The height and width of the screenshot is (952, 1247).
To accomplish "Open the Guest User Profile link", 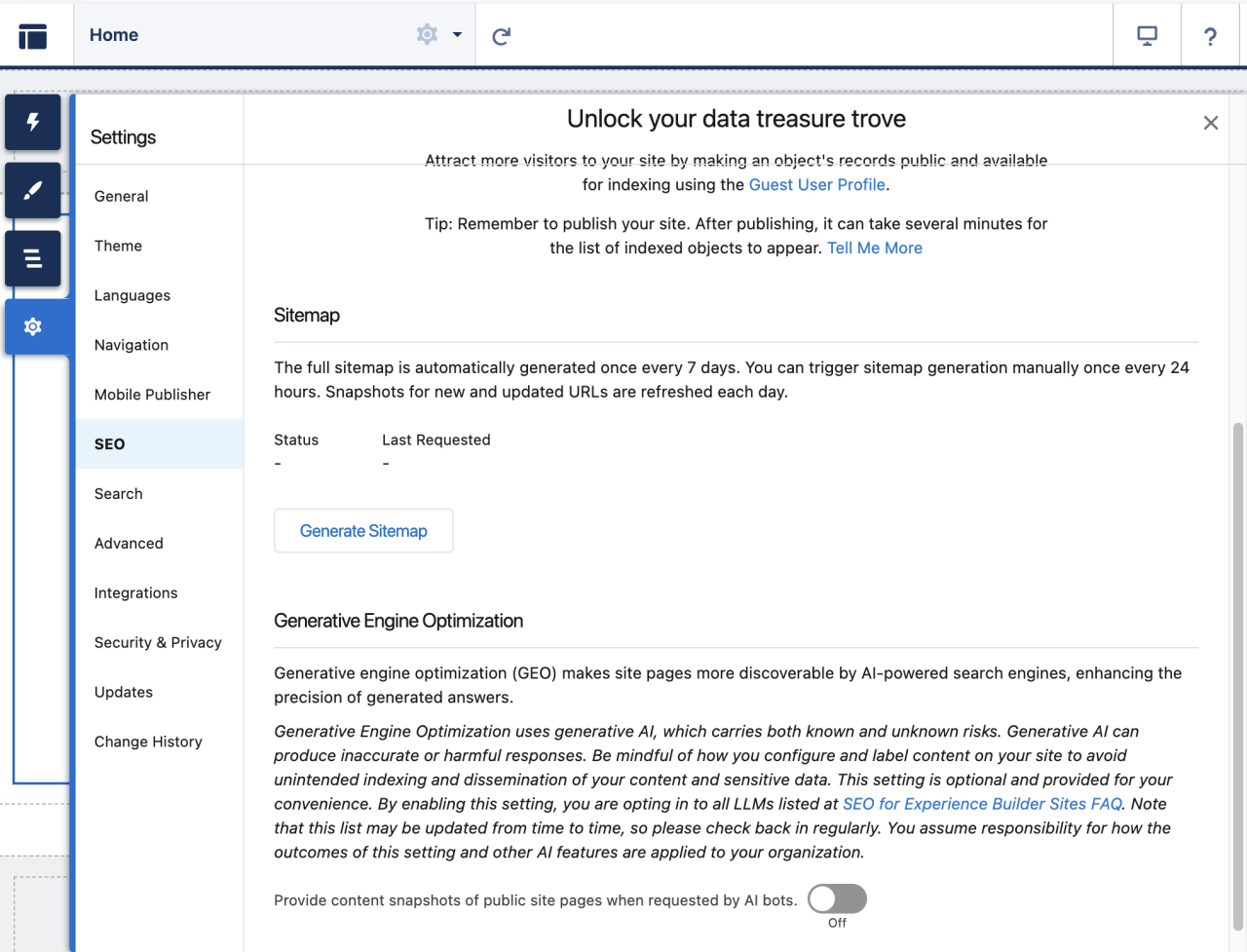I will click(x=816, y=184).
